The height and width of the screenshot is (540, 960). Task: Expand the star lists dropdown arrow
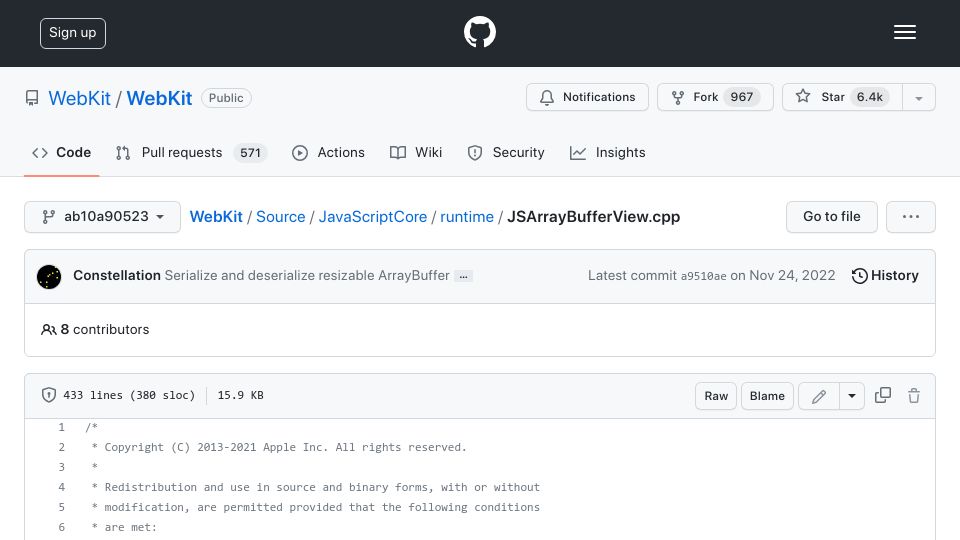(x=918, y=98)
